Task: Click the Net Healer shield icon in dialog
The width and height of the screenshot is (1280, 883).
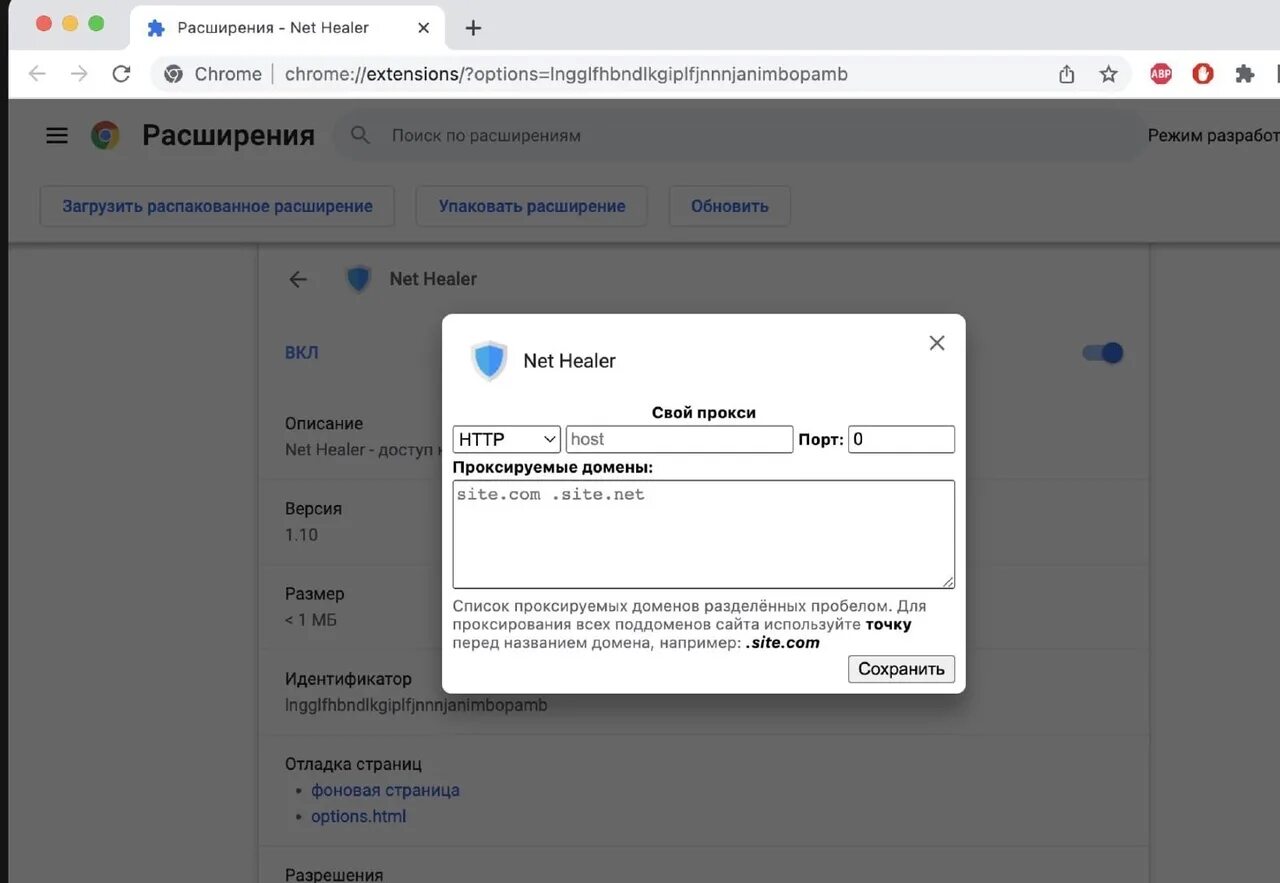Action: pyautogui.click(x=489, y=360)
